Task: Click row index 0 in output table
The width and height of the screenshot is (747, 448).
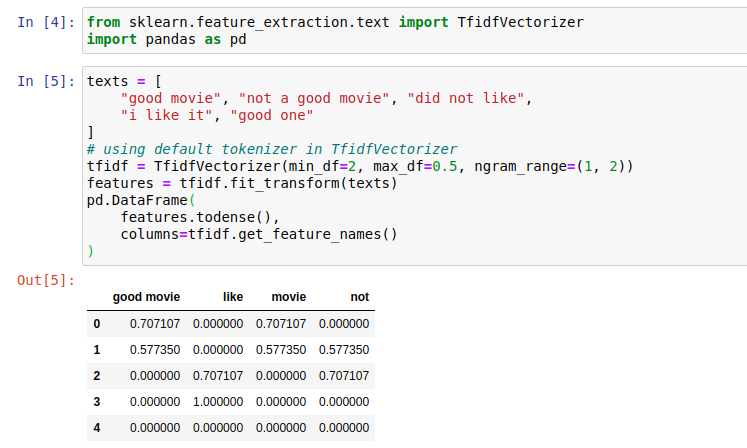Action: [x=97, y=324]
